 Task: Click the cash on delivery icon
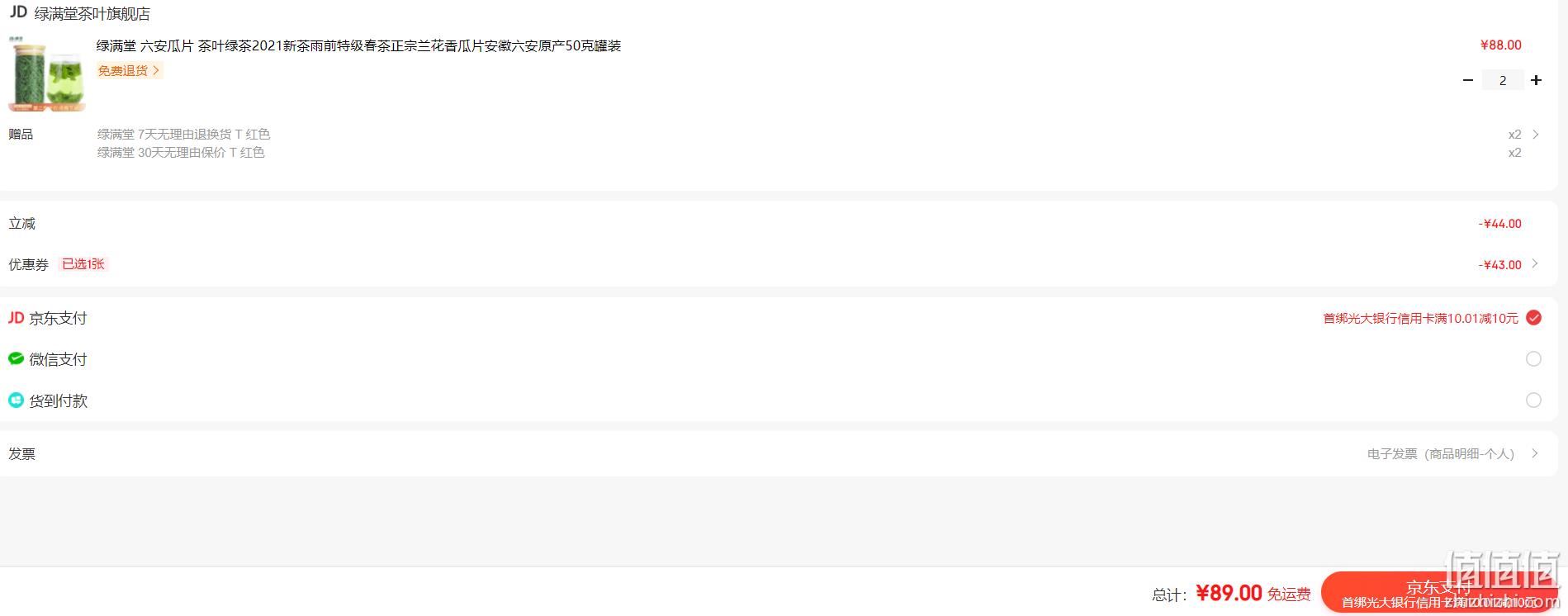16,400
